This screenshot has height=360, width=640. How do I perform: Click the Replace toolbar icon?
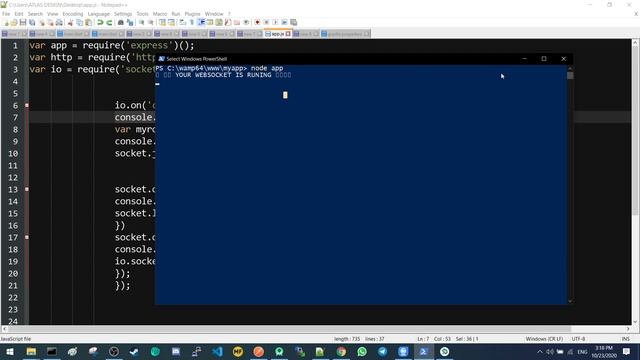coord(130,22)
